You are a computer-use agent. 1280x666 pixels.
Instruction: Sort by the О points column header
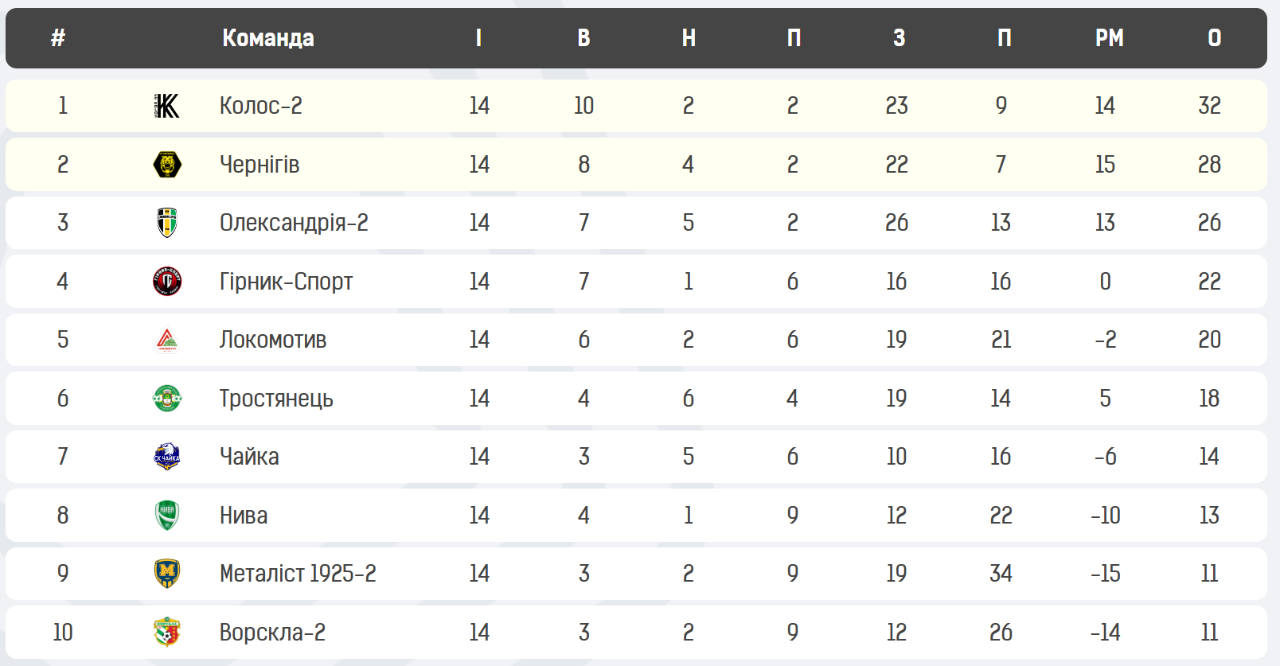click(1214, 38)
